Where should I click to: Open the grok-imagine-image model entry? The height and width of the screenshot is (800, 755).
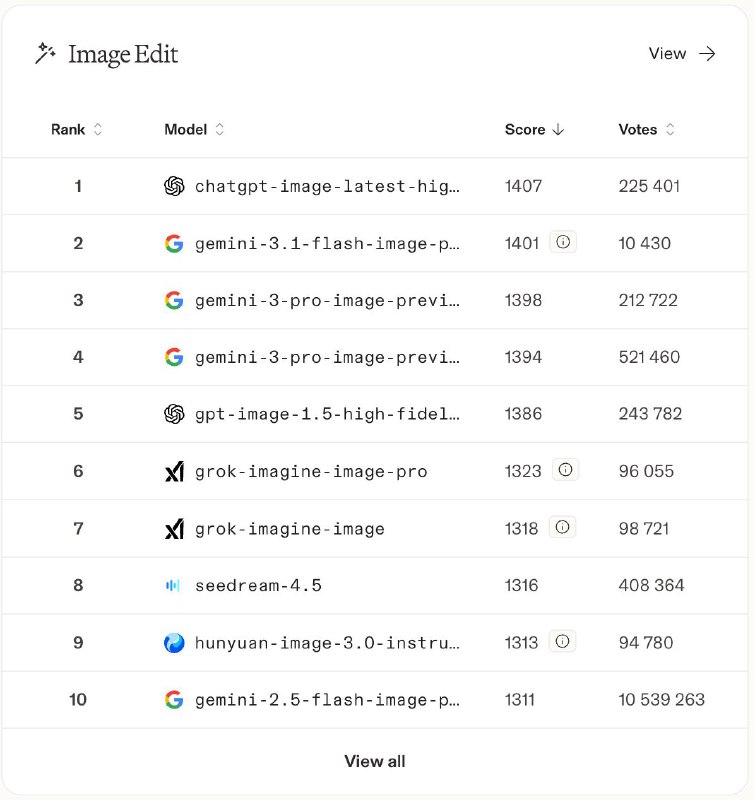pyautogui.click(x=289, y=528)
